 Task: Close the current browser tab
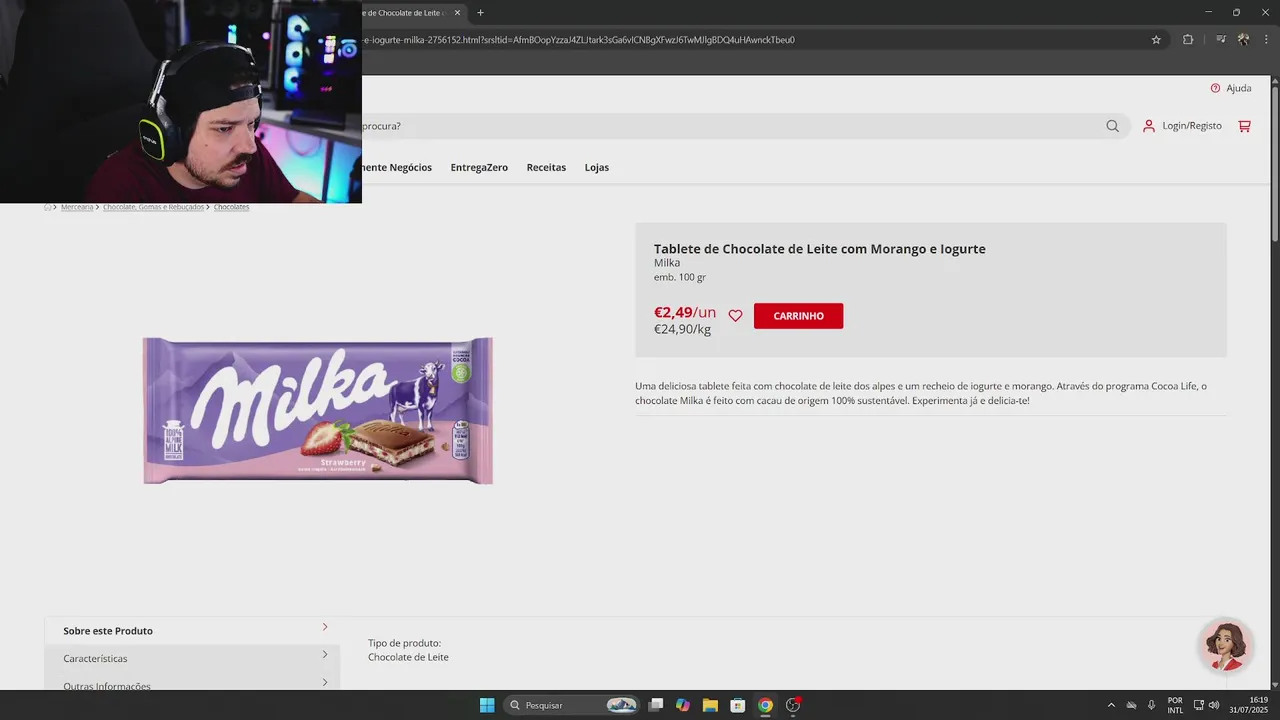point(458,13)
